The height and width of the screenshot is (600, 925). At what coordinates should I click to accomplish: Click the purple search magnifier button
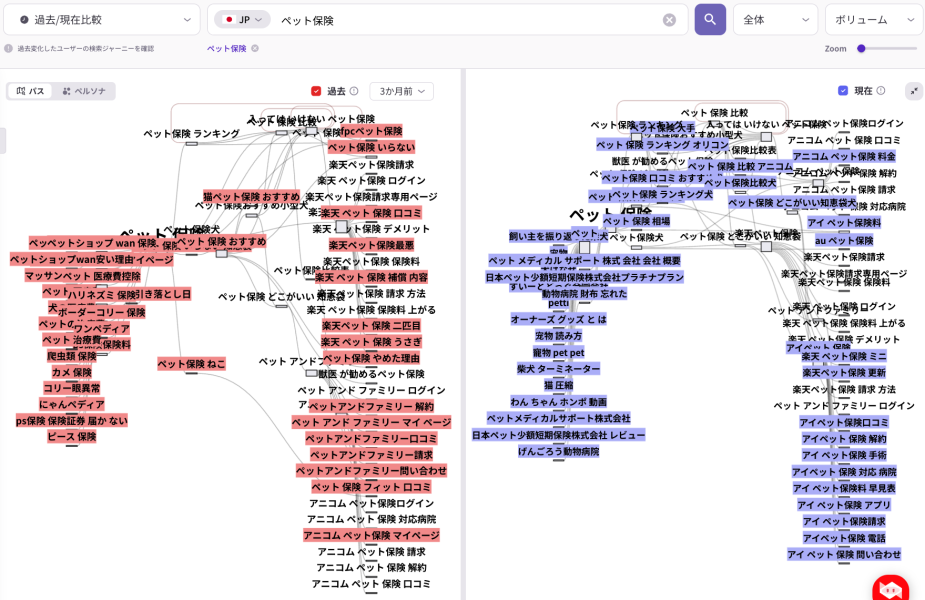click(x=710, y=19)
